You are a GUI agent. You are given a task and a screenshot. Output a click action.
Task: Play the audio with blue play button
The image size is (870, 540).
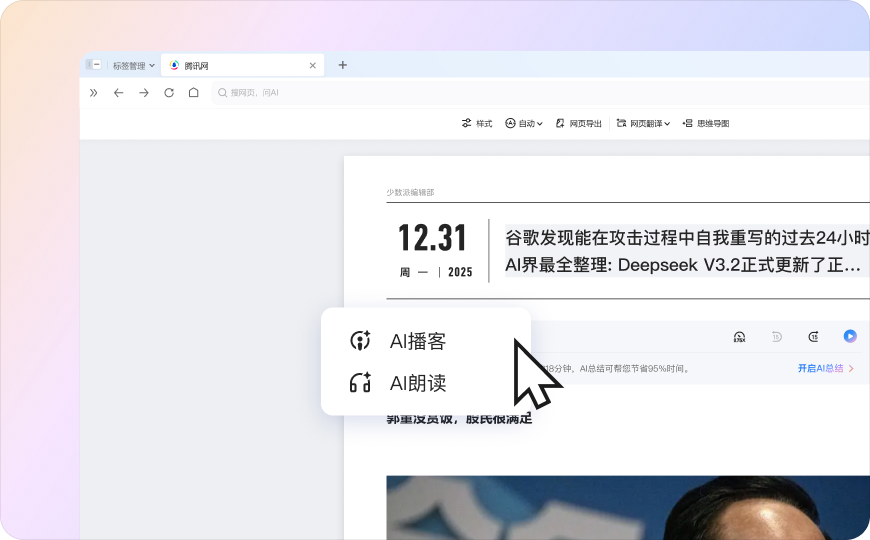(849, 336)
